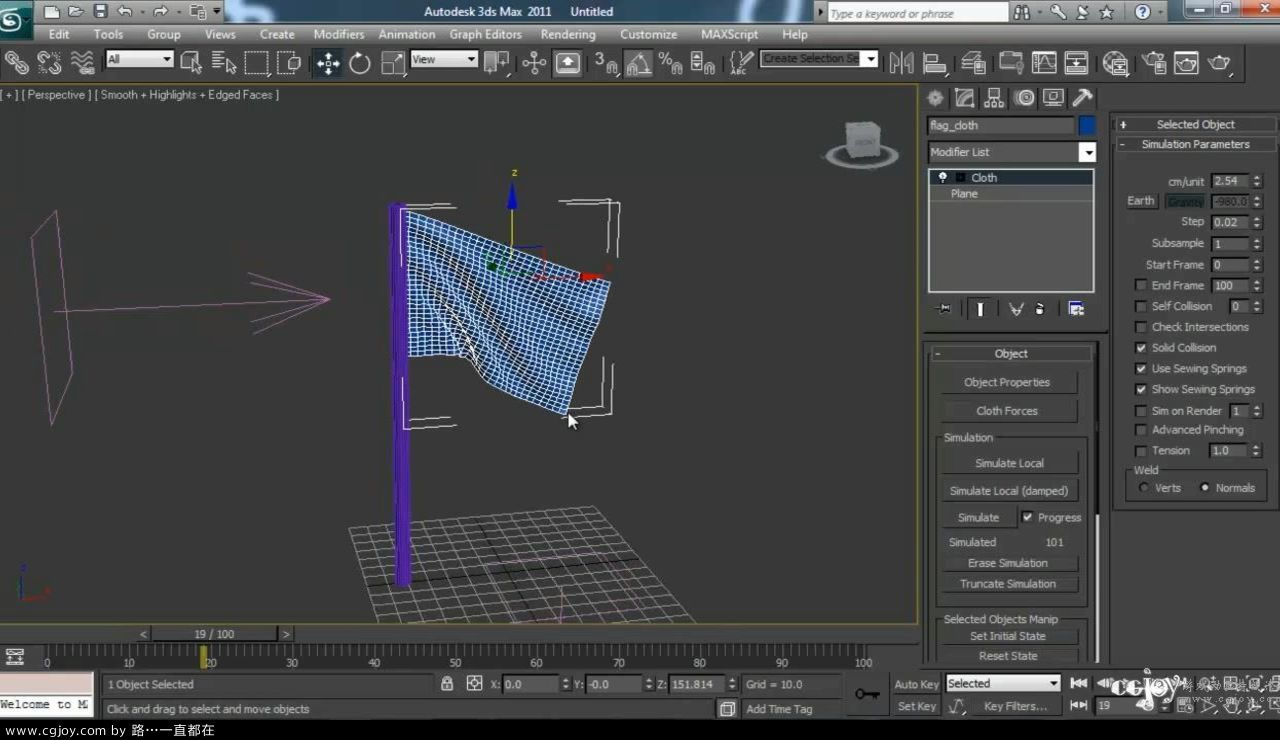The height and width of the screenshot is (740, 1280).
Task: Click Remove Modifier from the stack
Action: pos(1039,309)
